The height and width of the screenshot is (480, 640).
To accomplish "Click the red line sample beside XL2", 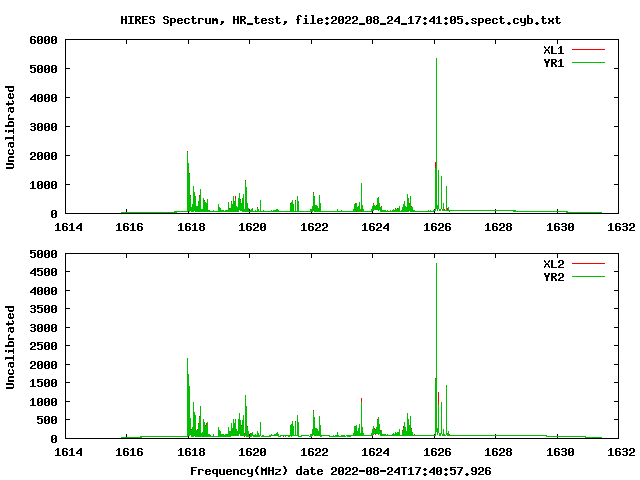I will (588, 264).
